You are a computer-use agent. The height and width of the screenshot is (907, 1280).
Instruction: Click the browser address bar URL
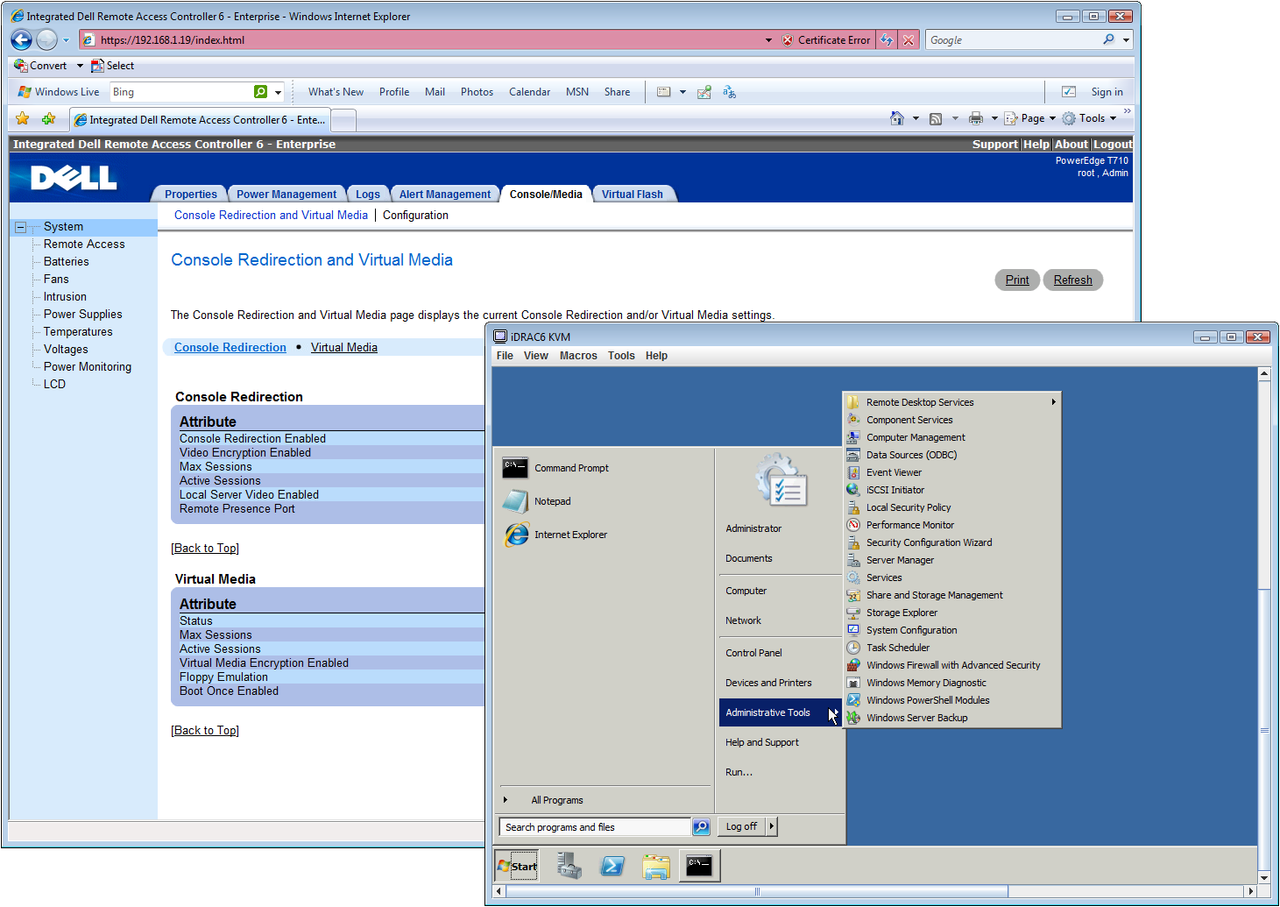pos(172,40)
